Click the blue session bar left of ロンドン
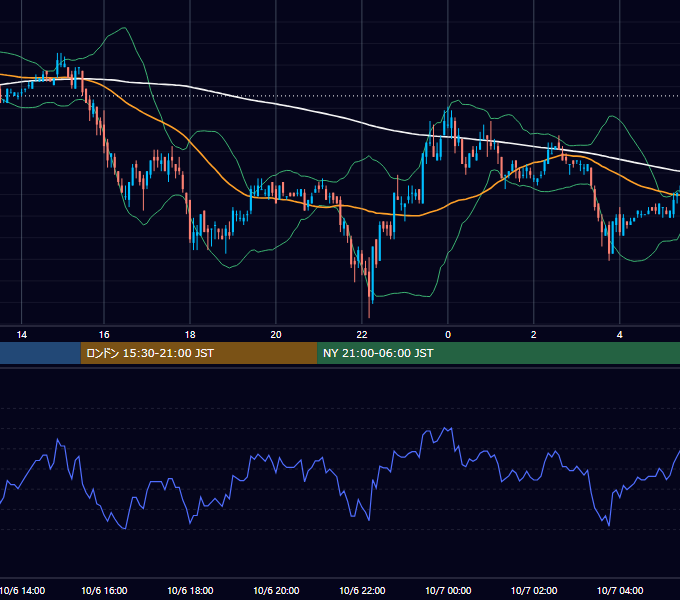The width and height of the screenshot is (680, 600). click(40, 353)
